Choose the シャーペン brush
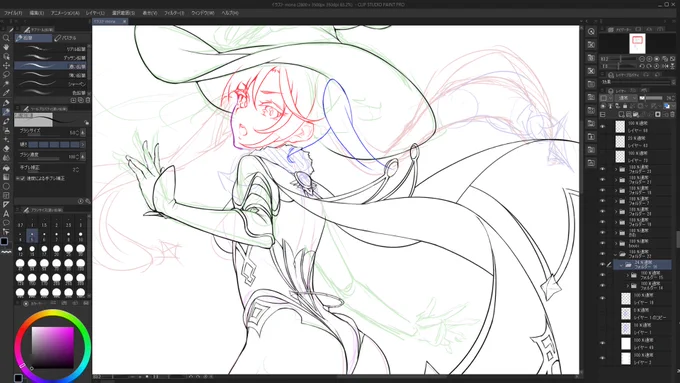 [x=51, y=84]
